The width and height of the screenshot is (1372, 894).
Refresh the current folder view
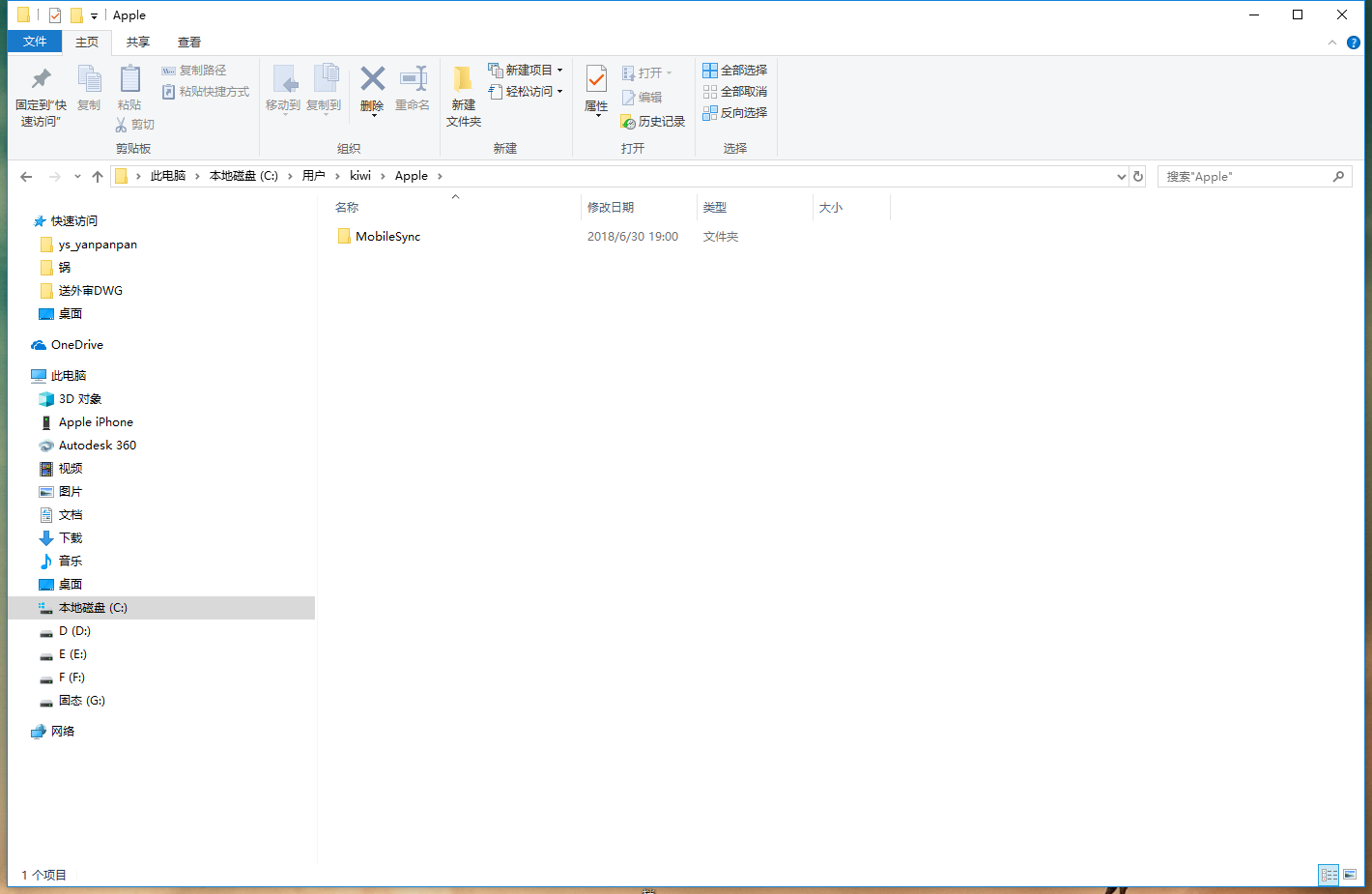pyautogui.click(x=1138, y=177)
